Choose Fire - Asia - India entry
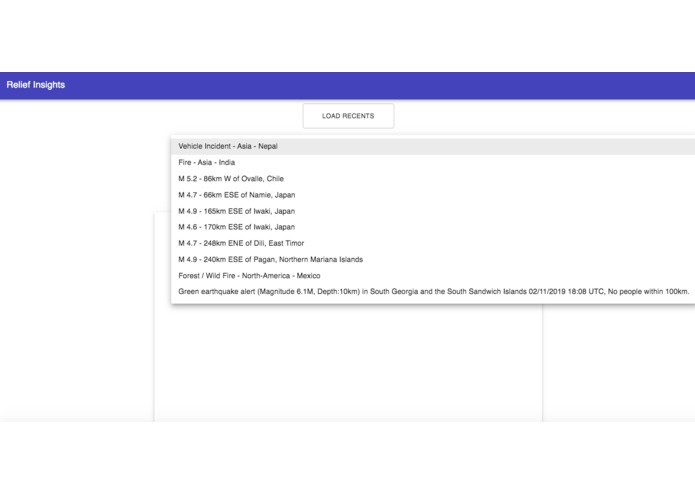 pos(433,163)
